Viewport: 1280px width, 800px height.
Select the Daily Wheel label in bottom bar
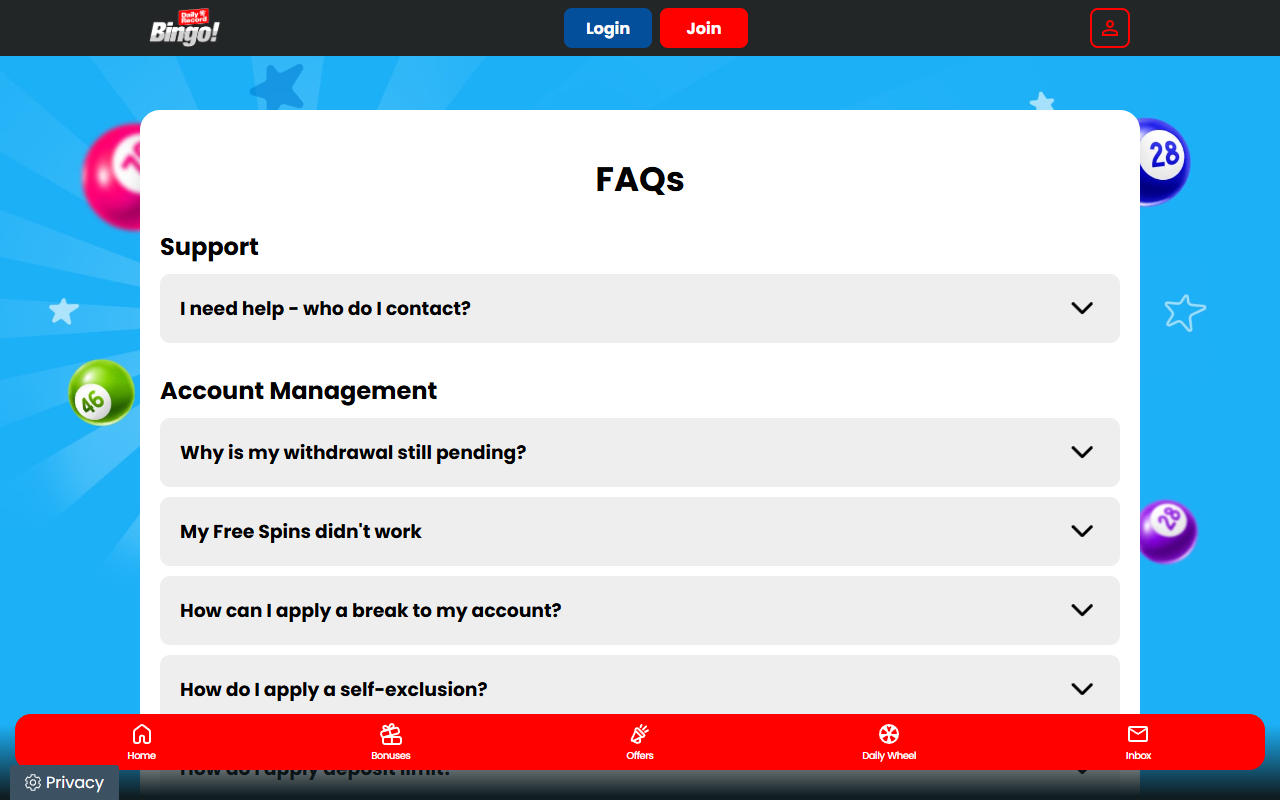(x=889, y=756)
